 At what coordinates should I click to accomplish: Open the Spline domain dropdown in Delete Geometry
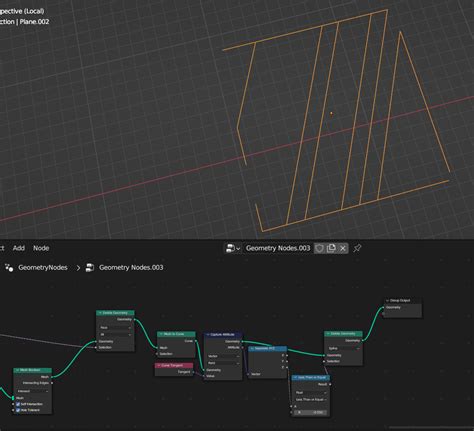(x=344, y=348)
